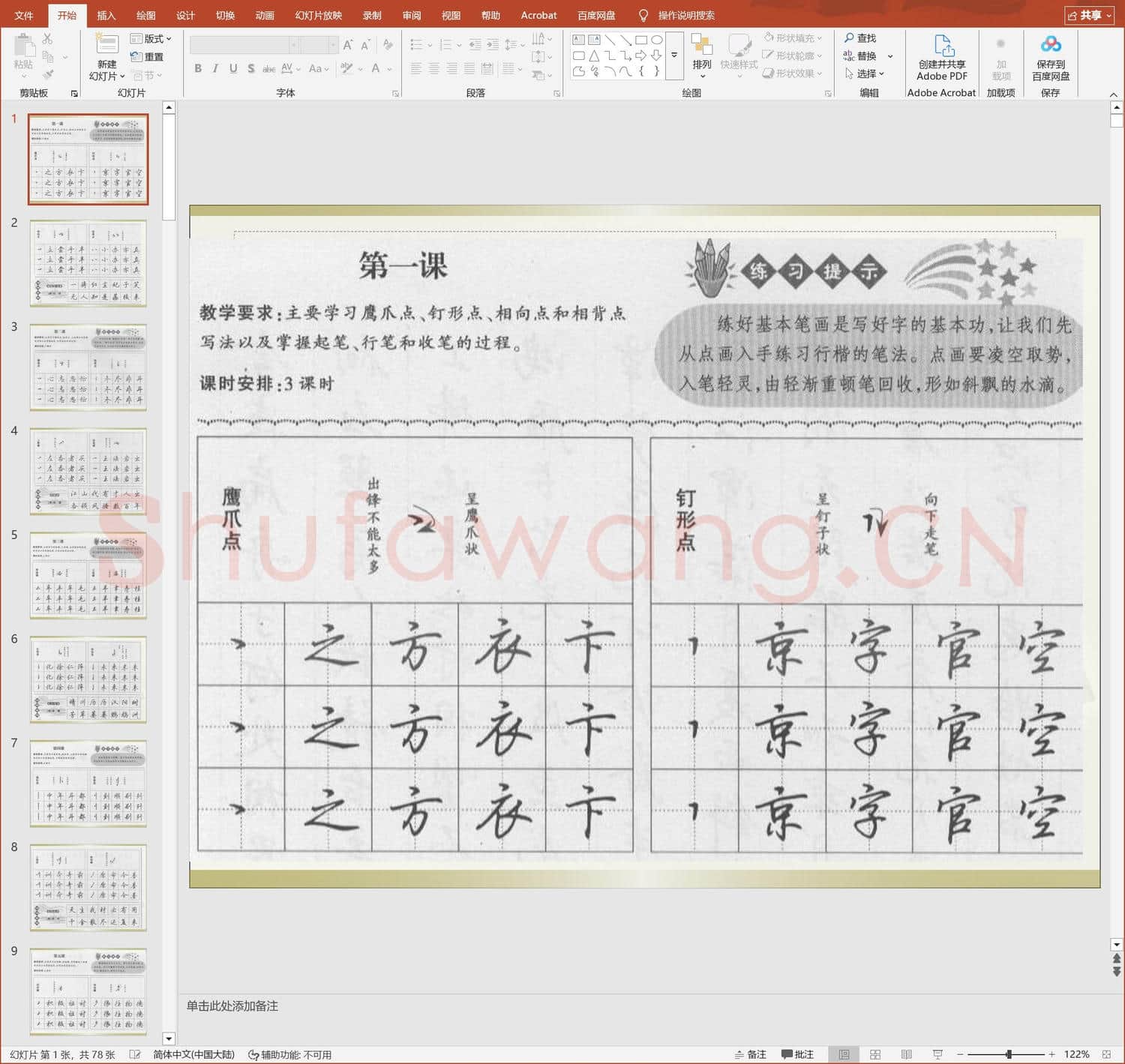Click the Format Painter brush icon
The height and width of the screenshot is (1064, 1125).
pos(48,74)
